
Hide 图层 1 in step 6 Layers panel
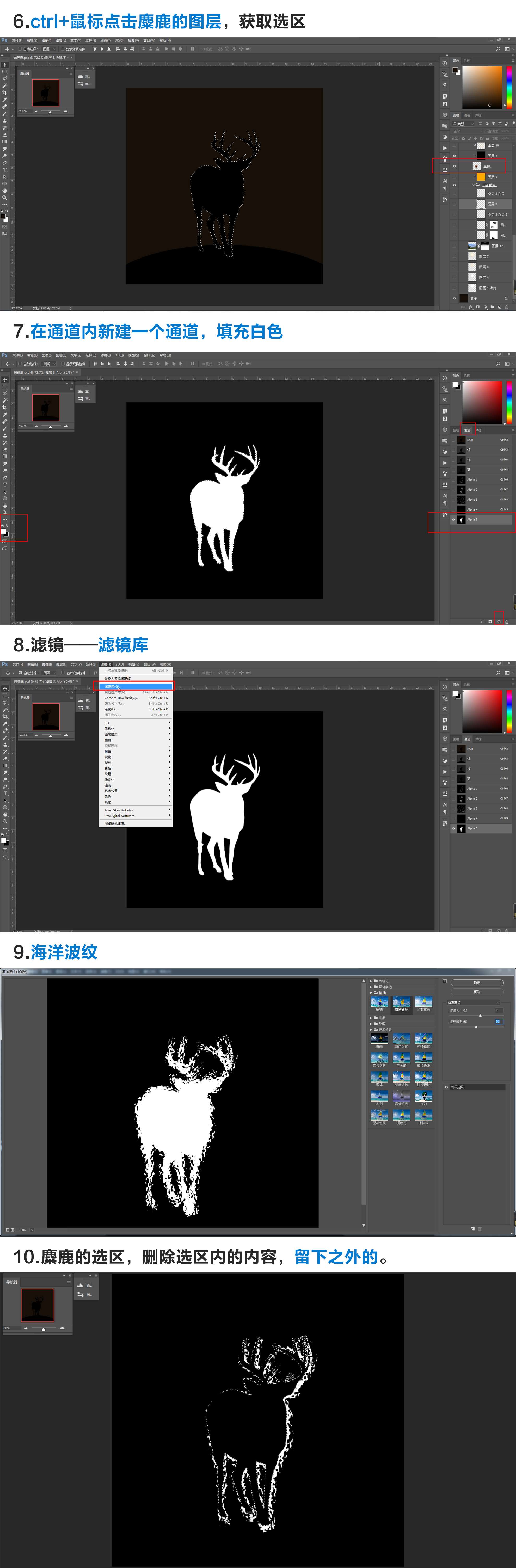point(454,156)
